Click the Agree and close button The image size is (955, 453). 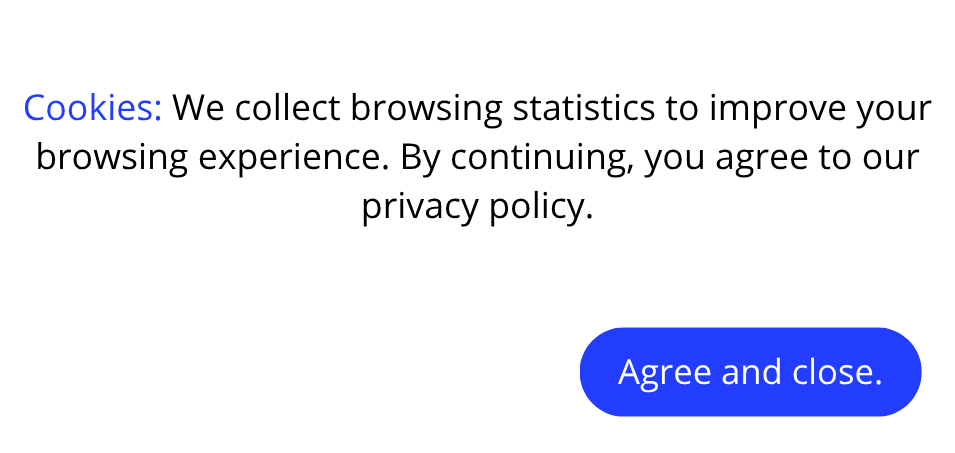(750, 372)
